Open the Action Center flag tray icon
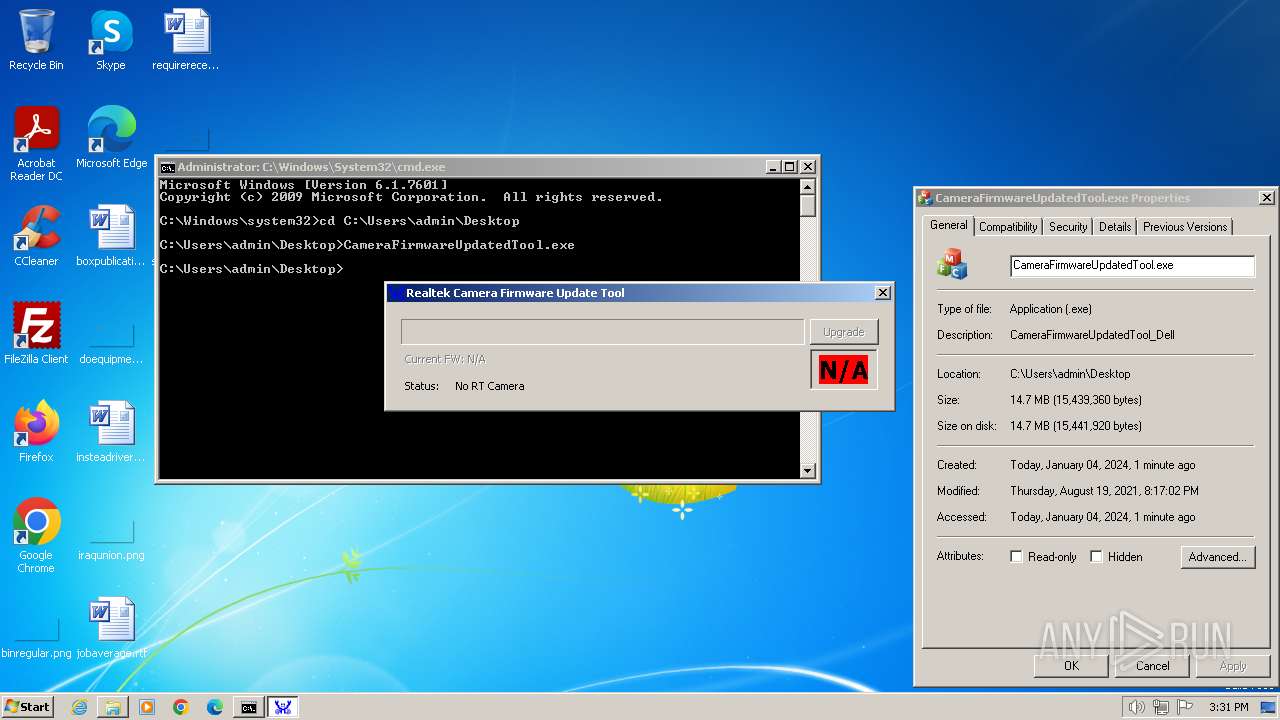 [1183, 707]
